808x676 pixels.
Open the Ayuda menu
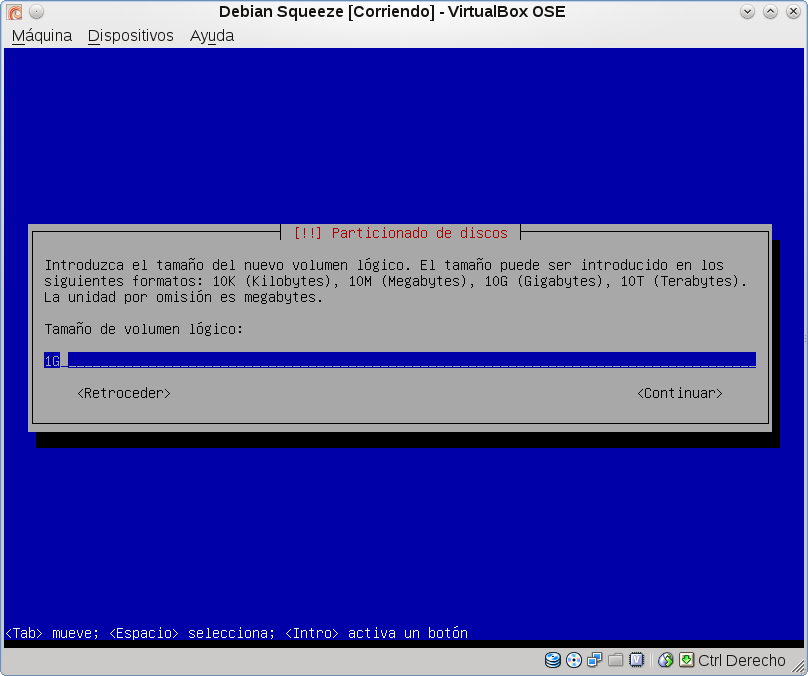212,36
